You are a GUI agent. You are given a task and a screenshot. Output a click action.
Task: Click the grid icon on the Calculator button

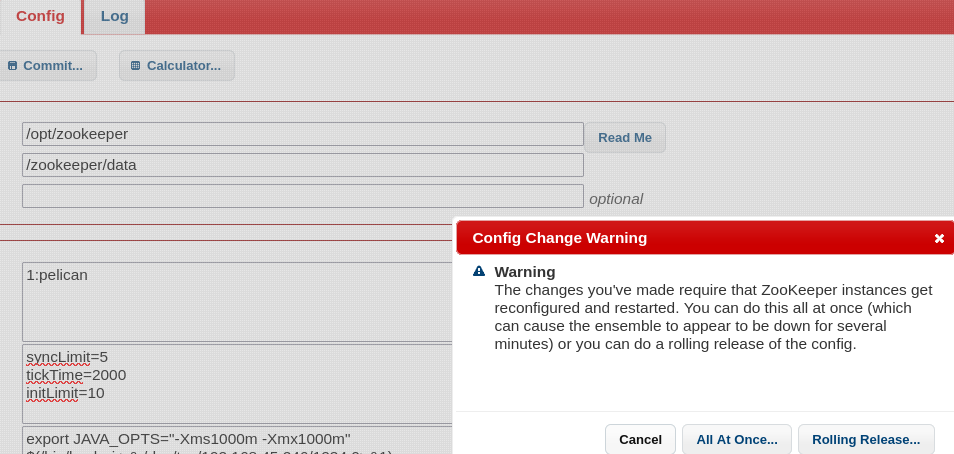[136, 66]
